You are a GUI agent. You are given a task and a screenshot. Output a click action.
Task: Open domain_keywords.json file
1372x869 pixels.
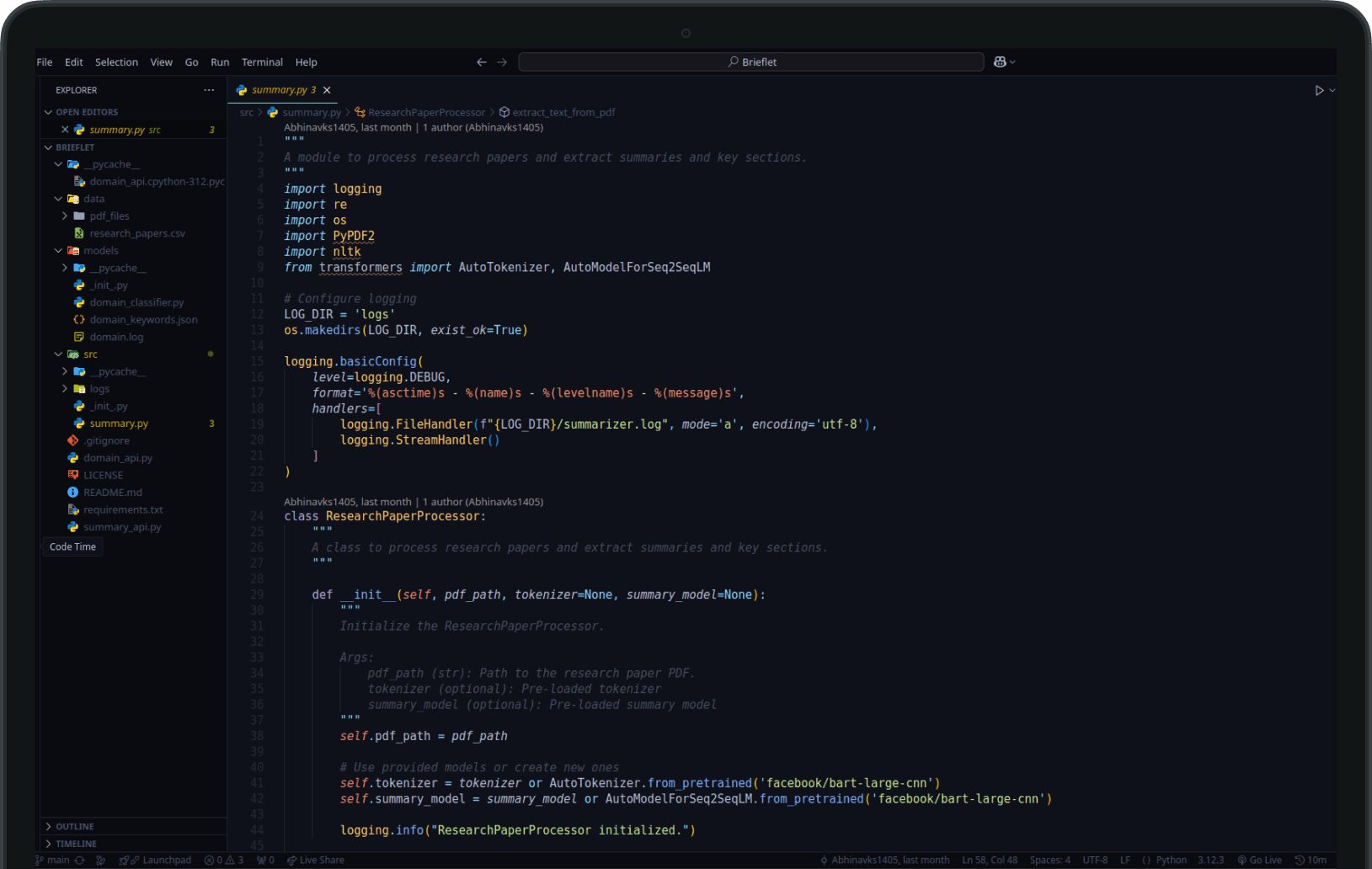pos(133,320)
